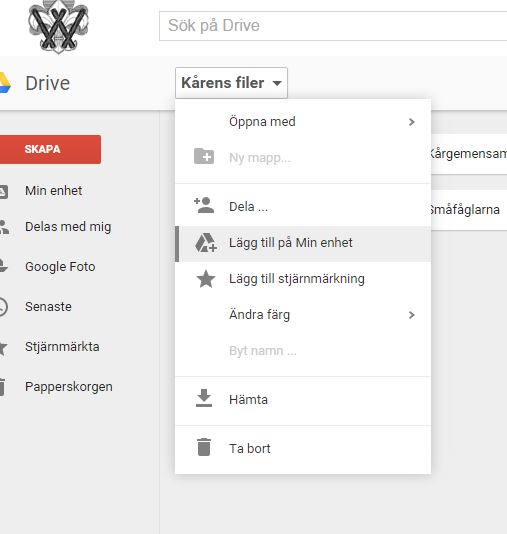Click the trash can icon in menu
507x534 pixels.
204,447
